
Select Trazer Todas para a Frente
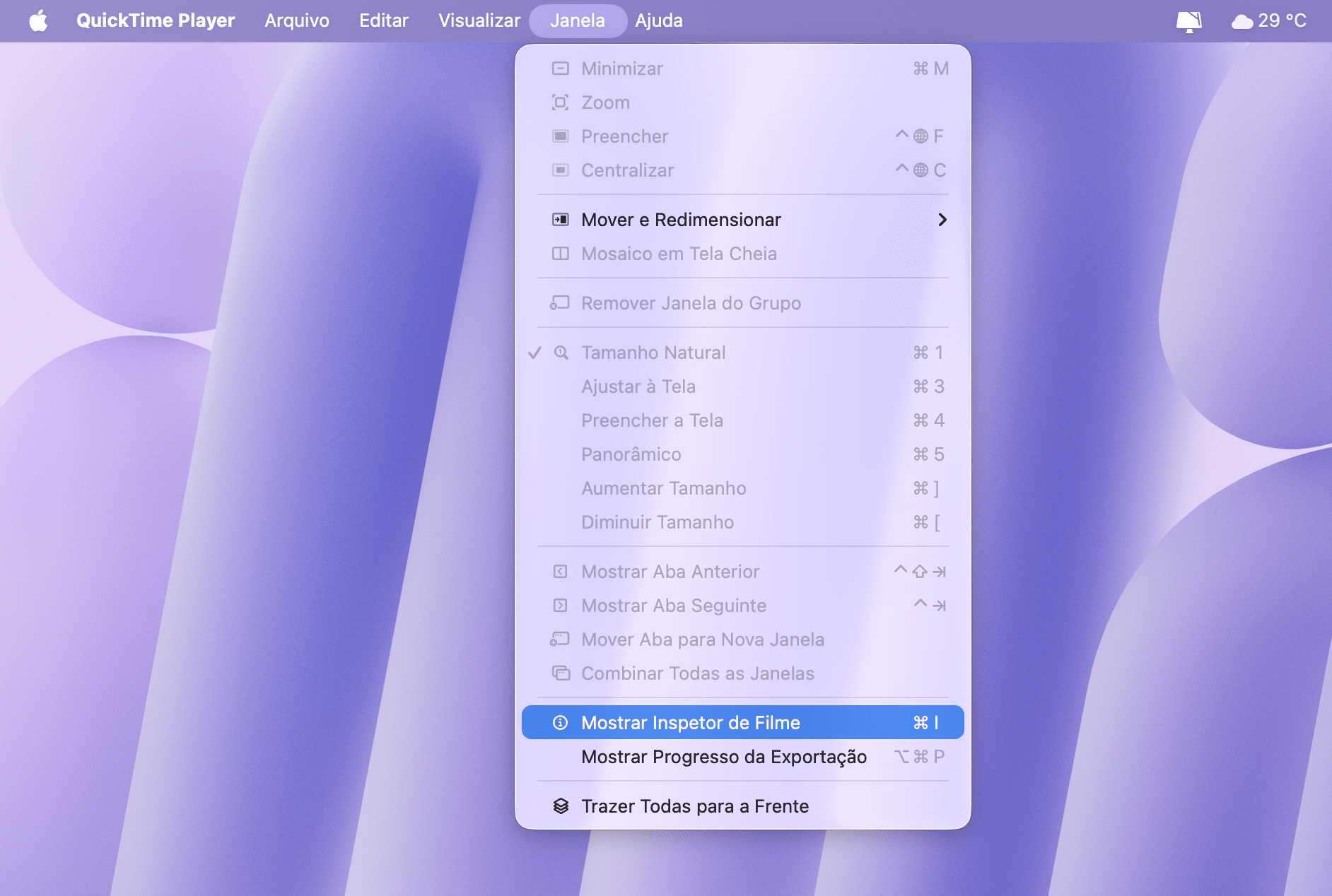pos(694,806)
